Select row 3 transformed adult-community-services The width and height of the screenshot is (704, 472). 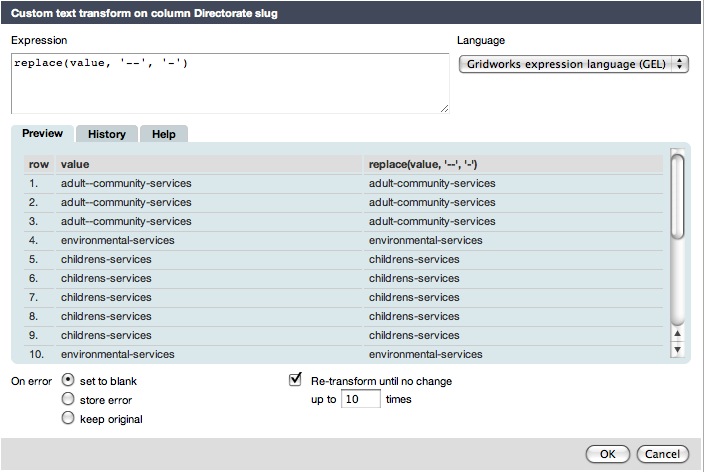tap(432, 221)
